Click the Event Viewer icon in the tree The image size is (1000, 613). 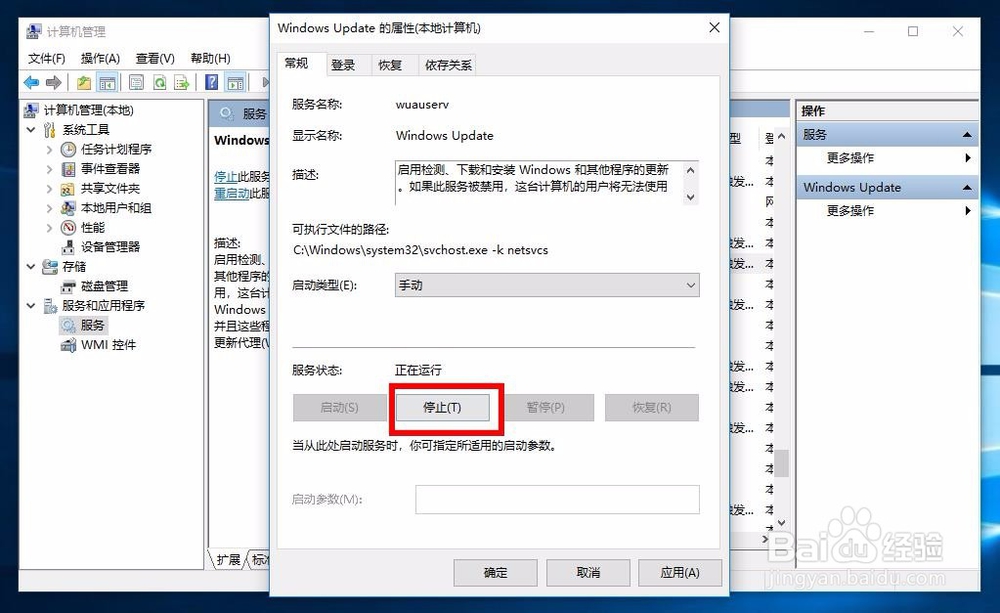pyautogui.click(x=68, y=169)
